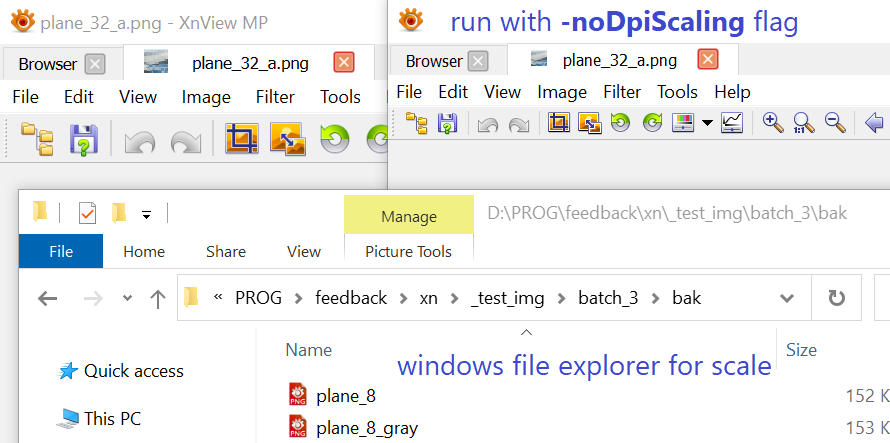Open Image menu in right XnView

point(562,91)
